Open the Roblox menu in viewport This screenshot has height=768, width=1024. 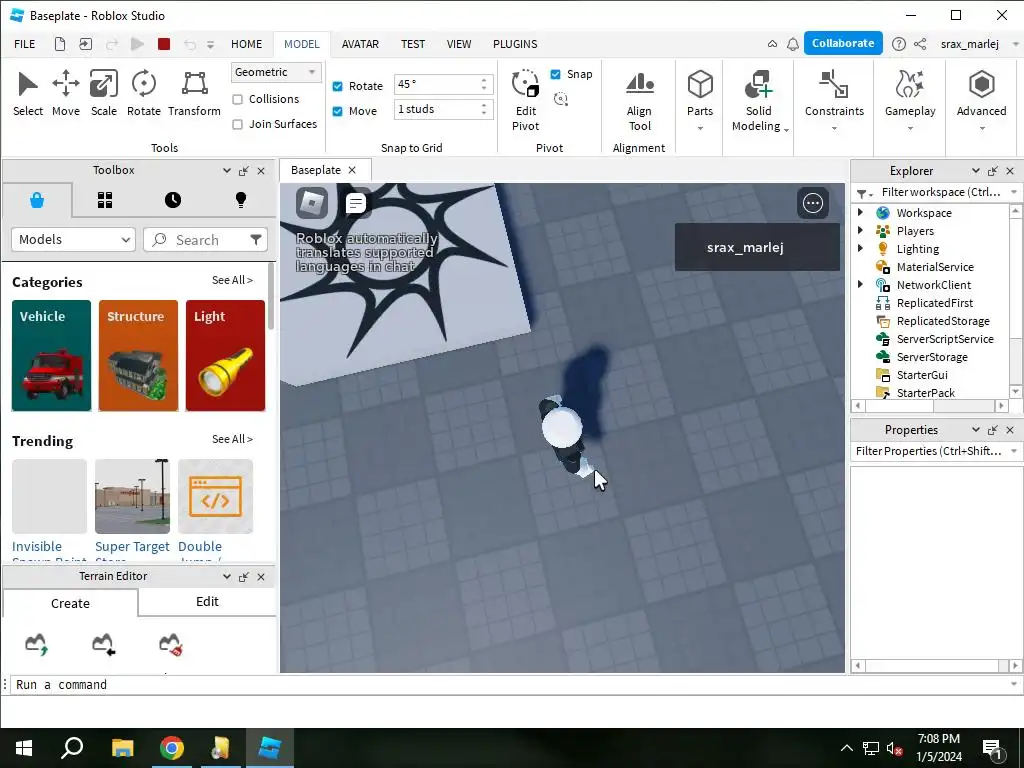312,202
